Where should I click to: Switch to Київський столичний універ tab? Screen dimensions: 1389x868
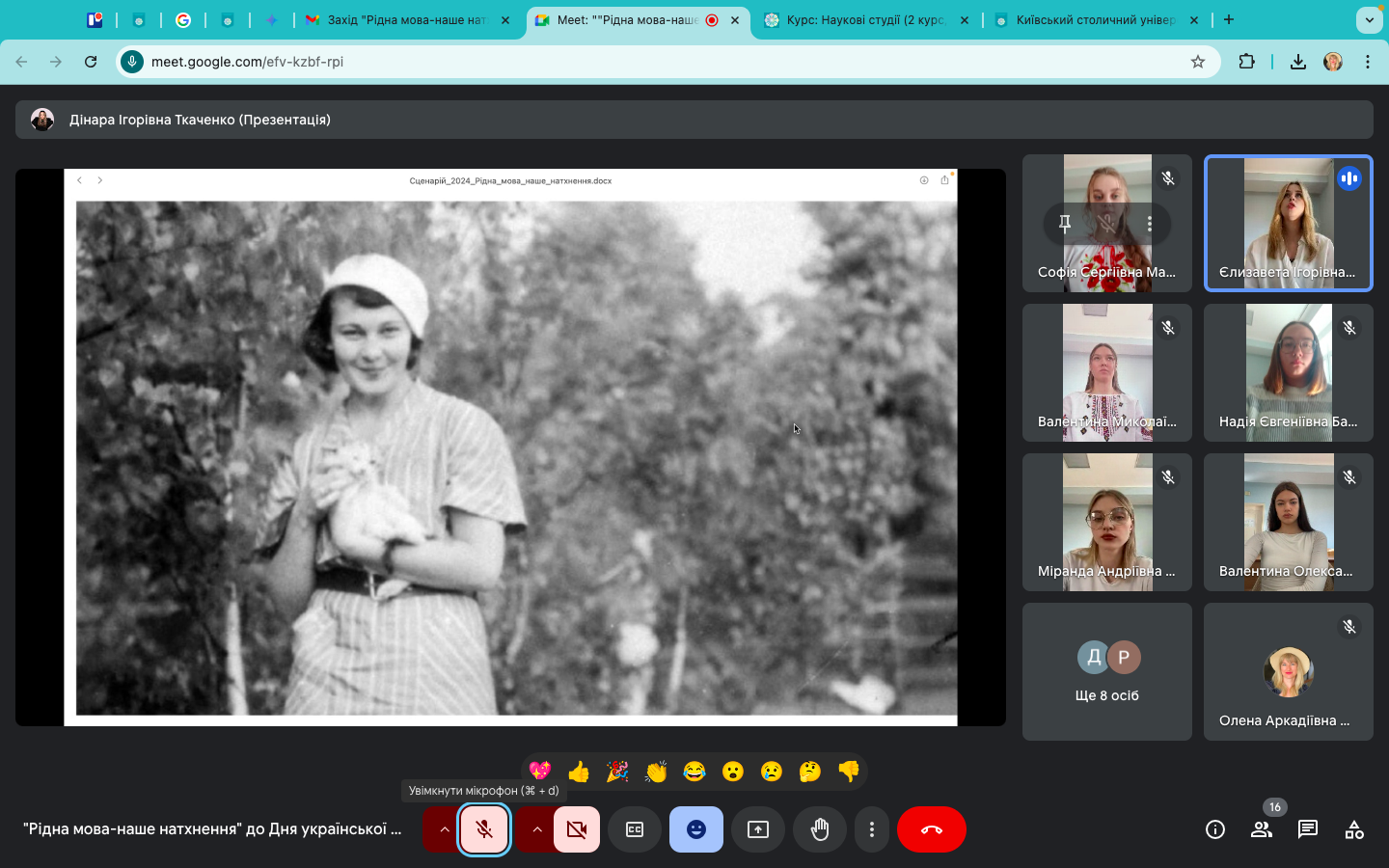click(x=1095, y=20)
